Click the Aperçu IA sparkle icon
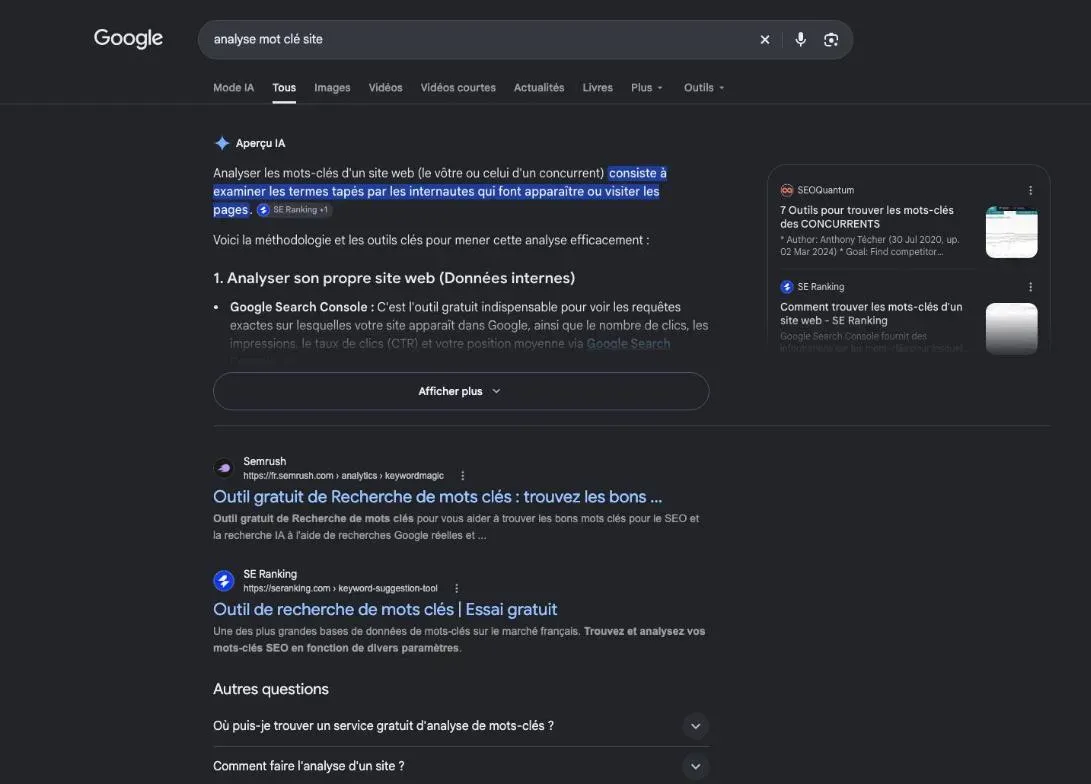This screenshot has width=1091, height=784. [x=222, y=143]
